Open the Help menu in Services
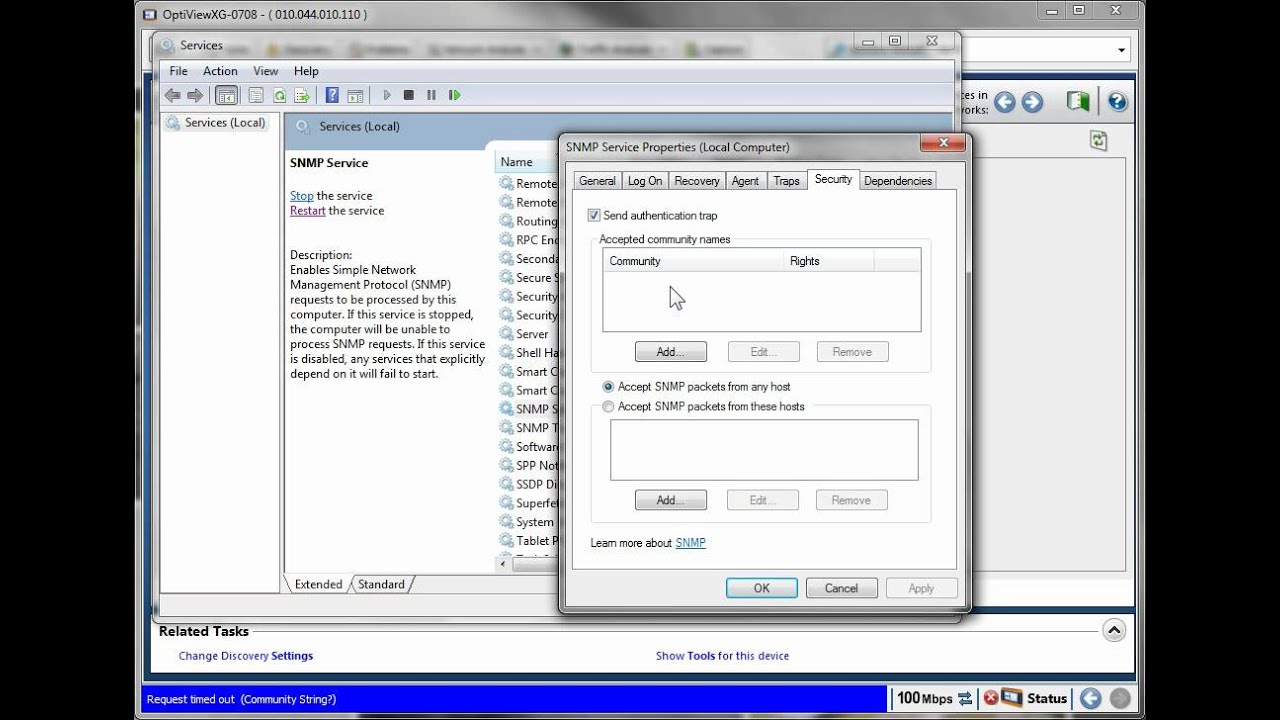The width and height of the screenshot is (1280, 720). click(x=306, y=71)
